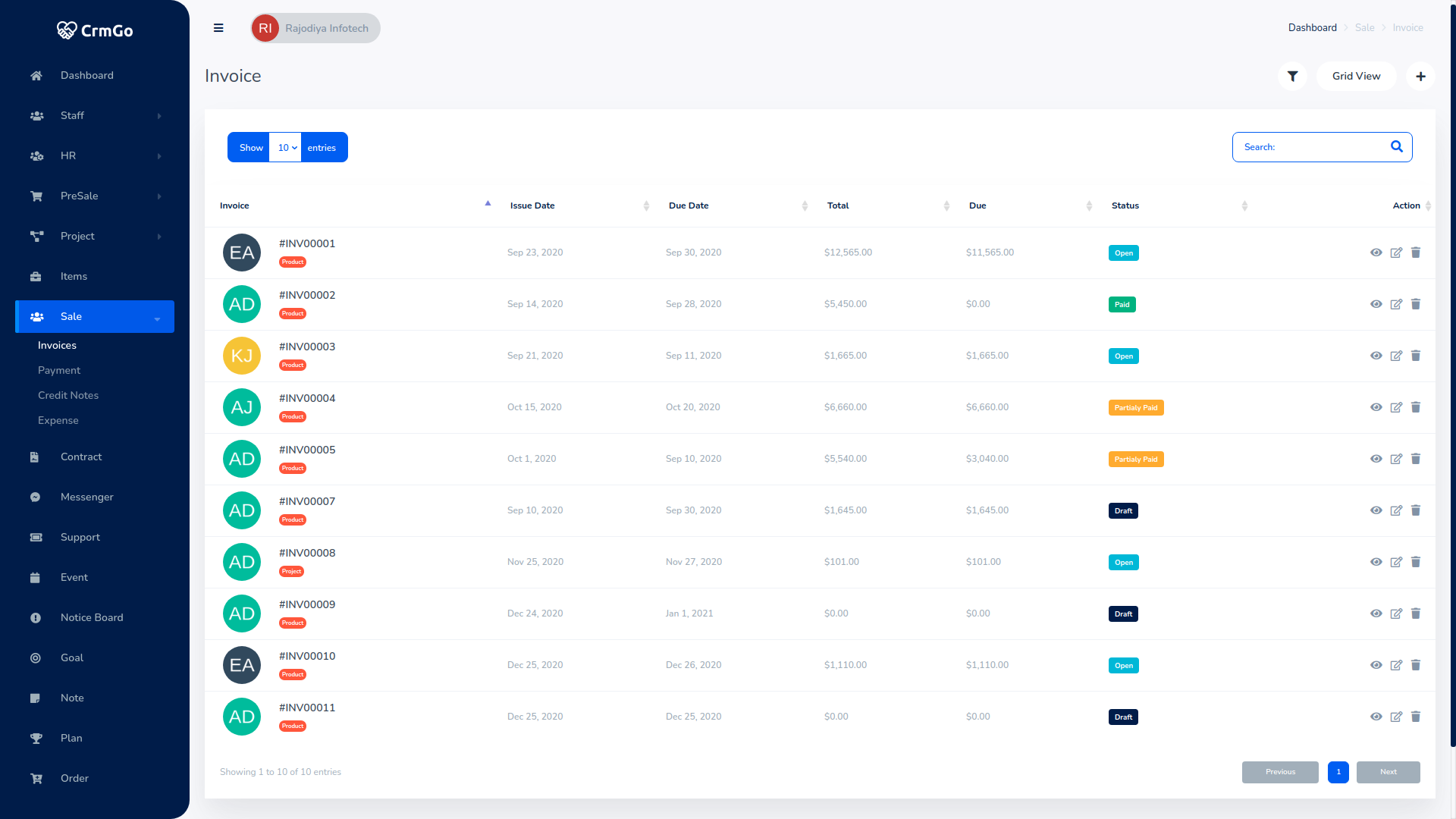
Task: Click the Dashboard breadcrumb link
Action: [1312, 27]
